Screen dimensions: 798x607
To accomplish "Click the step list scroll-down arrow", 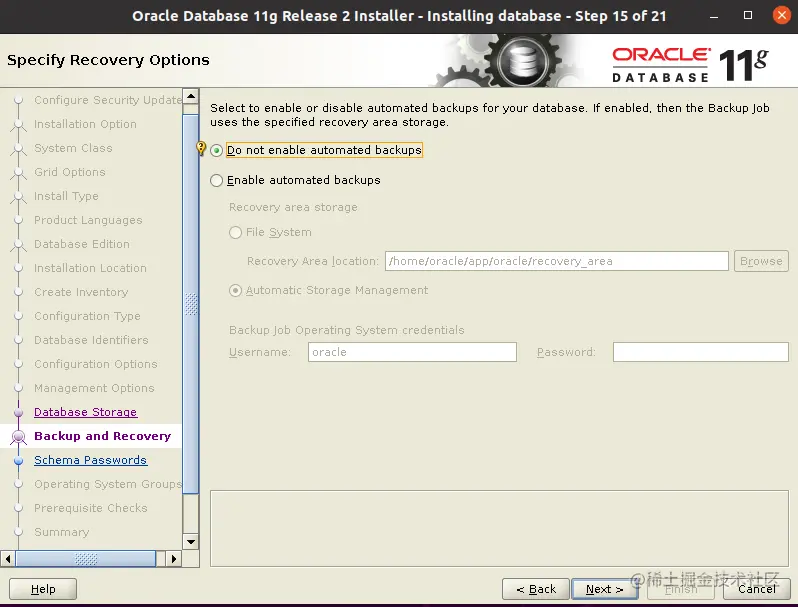I will click(191, 542).
